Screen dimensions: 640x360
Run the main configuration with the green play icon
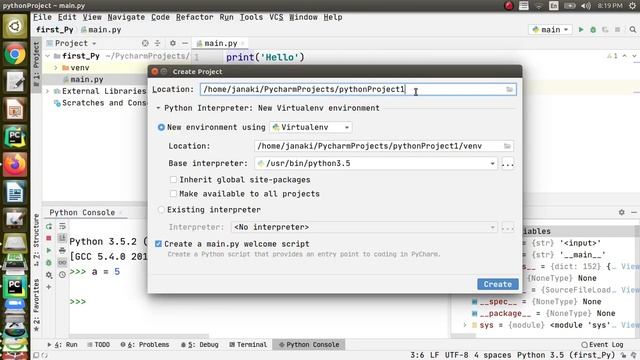pyautogui.click(x=581, y=29)
